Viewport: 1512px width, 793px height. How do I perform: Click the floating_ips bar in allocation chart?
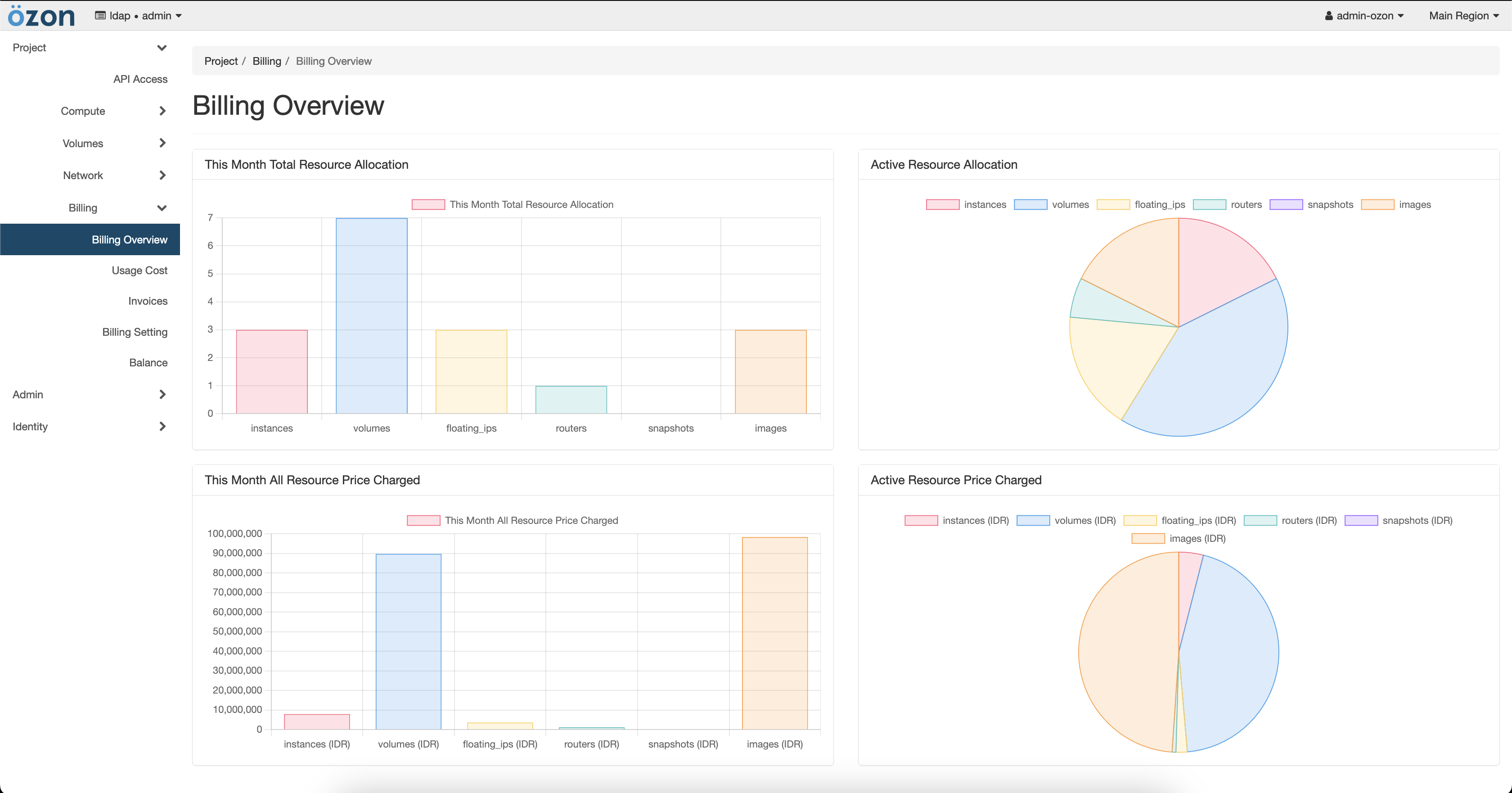[x=471, y=372]
